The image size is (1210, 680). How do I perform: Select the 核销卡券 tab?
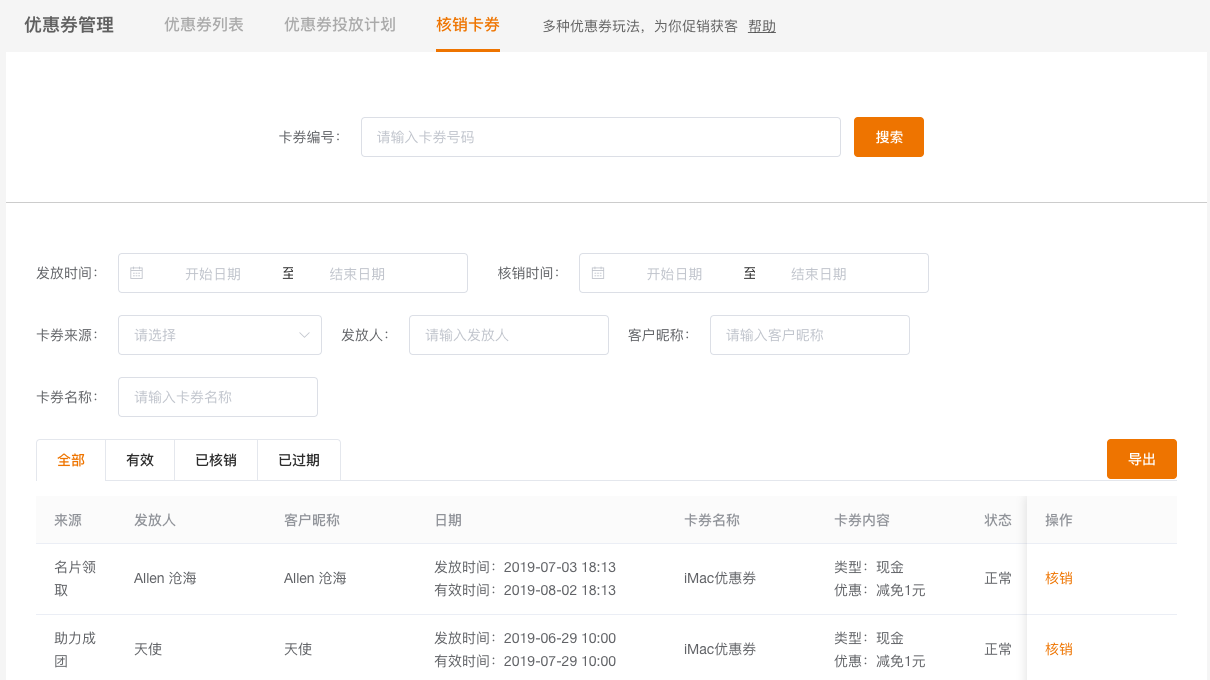pos(468,25)
